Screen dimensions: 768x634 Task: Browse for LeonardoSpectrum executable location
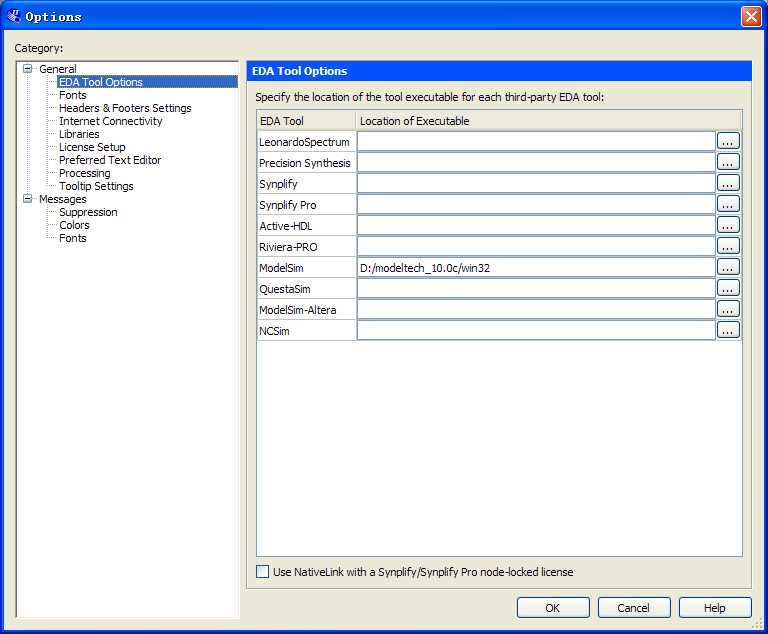pos(728,141)
